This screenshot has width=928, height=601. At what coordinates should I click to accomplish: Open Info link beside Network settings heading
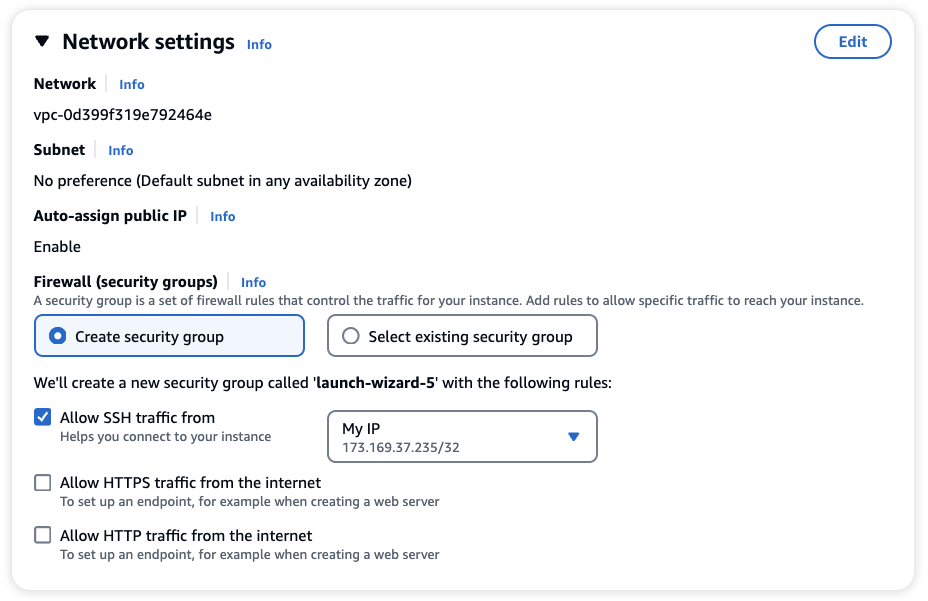(259, 44)
